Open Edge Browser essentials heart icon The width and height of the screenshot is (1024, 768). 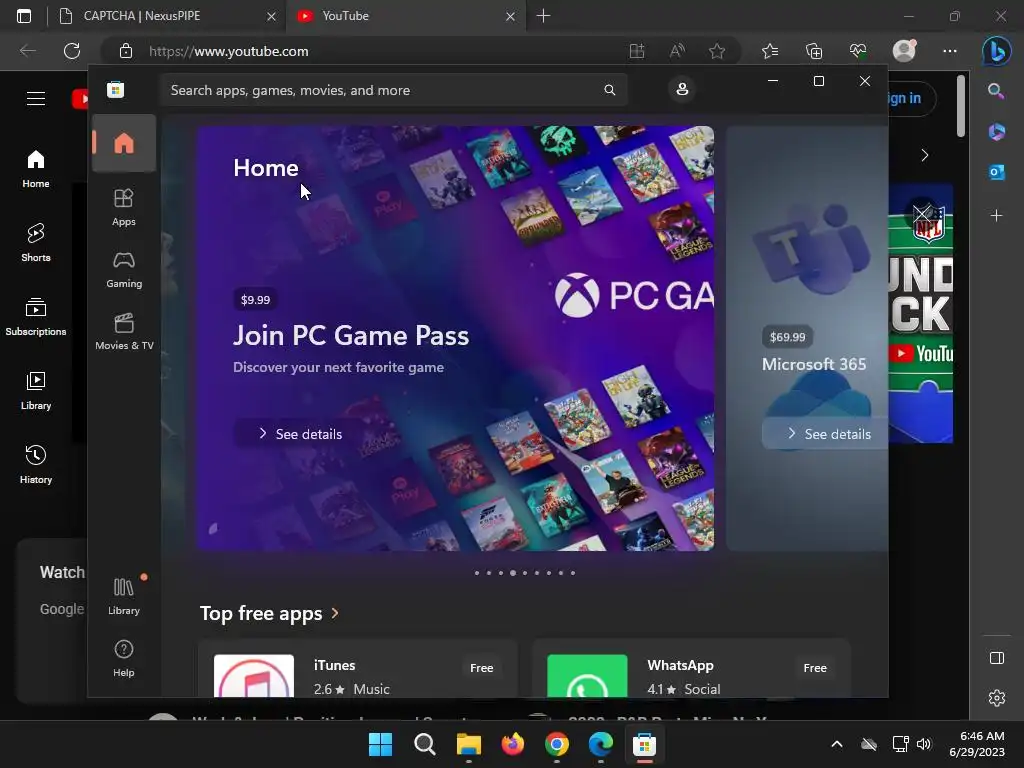tap(858, 51)
